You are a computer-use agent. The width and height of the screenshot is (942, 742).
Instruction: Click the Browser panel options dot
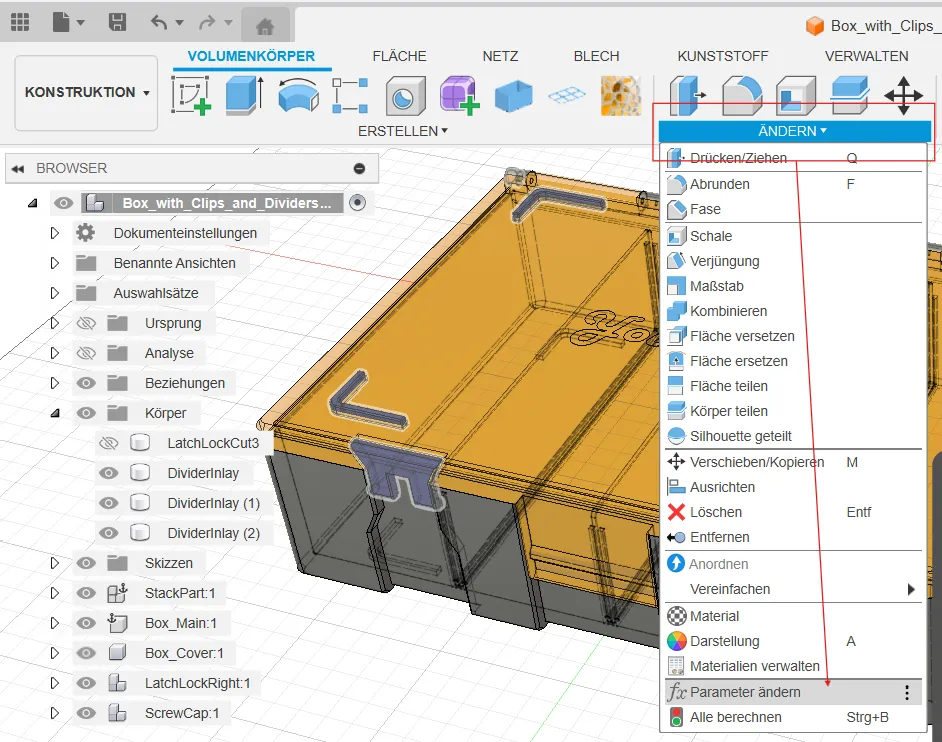(x=359, y=169)
